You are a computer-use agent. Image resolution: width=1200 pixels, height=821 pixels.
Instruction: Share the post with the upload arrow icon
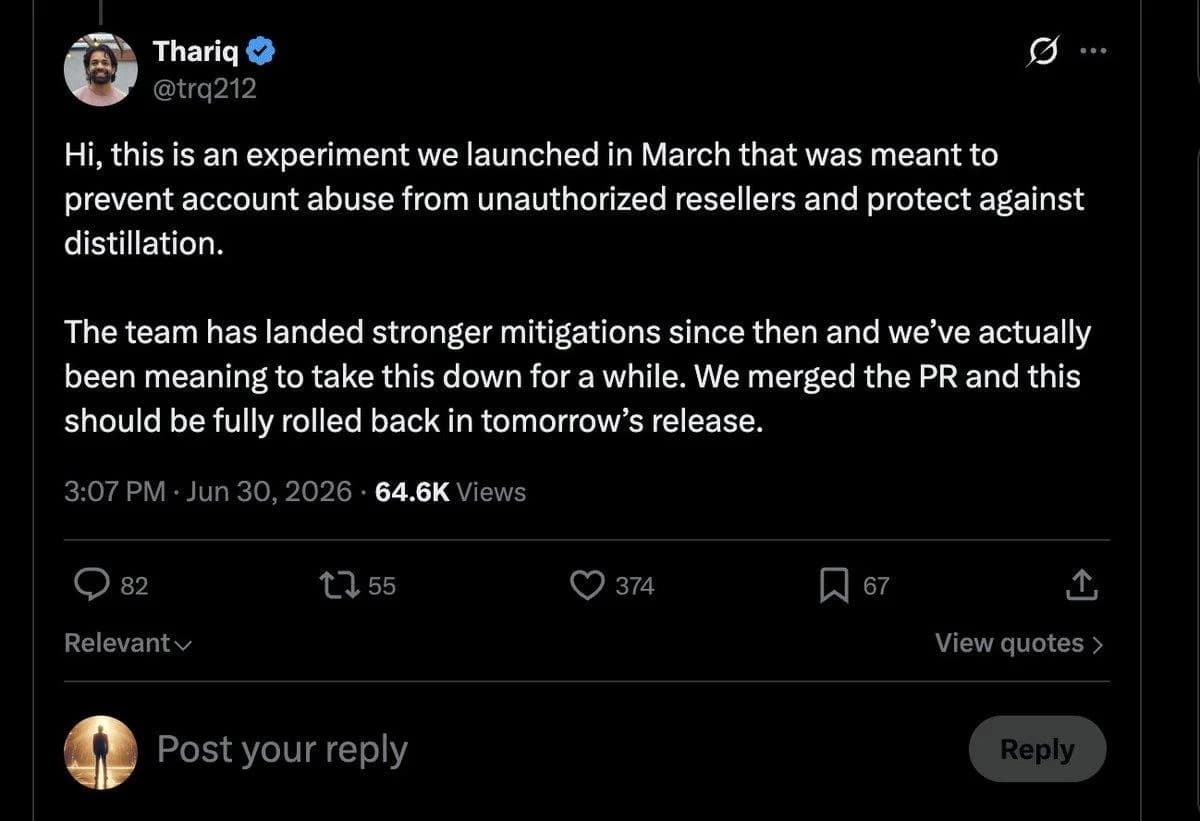point(1082,586)
